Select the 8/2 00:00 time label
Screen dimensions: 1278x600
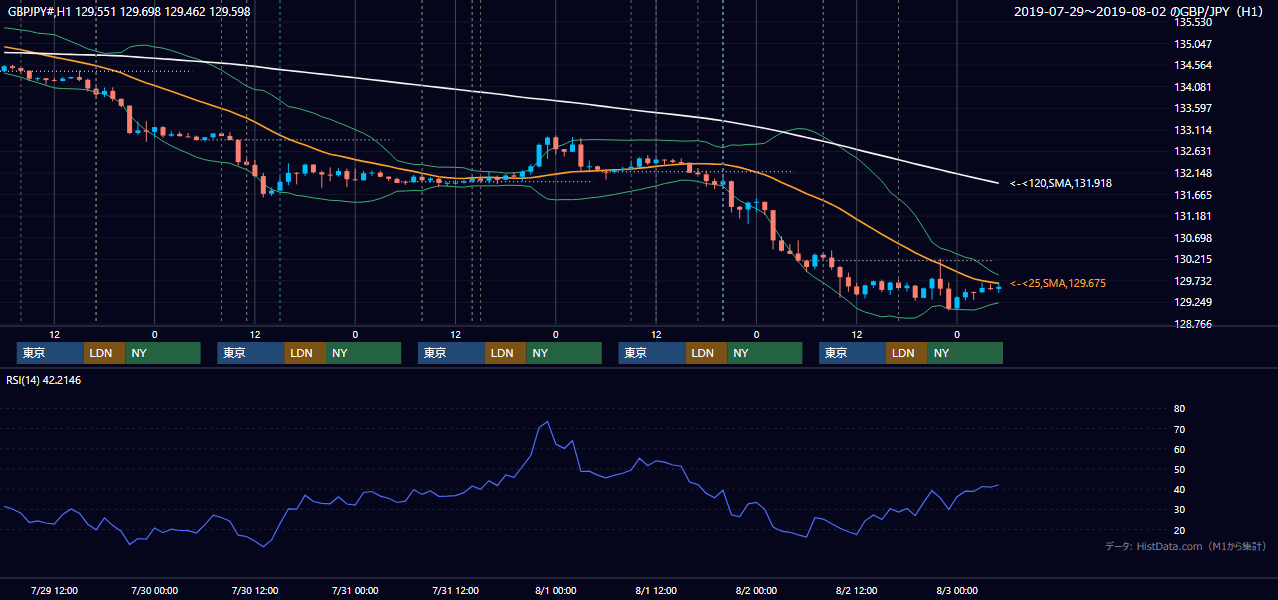(x=756, y=590)
